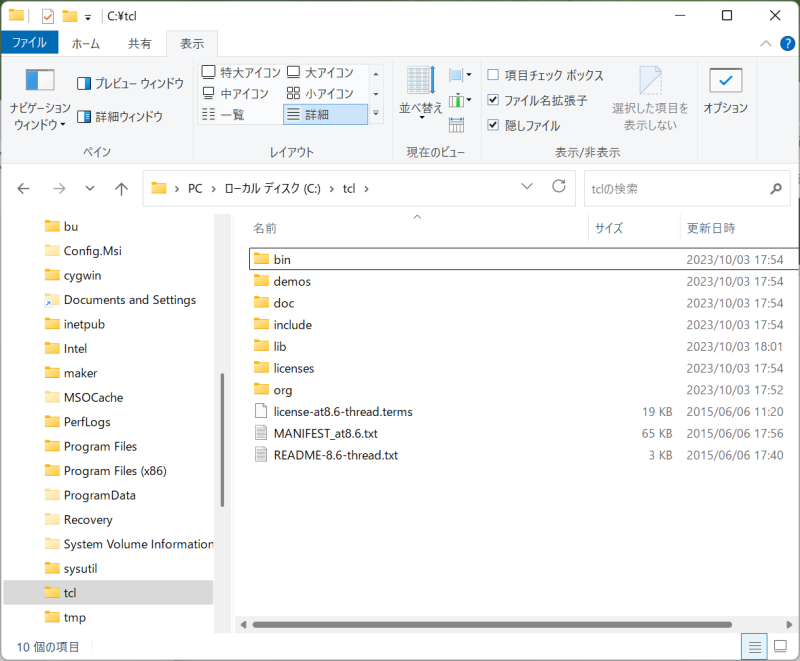The image size is (800, 661).
Task: Switch to large thumbnails via status bar icon
Action: point(780,647)
